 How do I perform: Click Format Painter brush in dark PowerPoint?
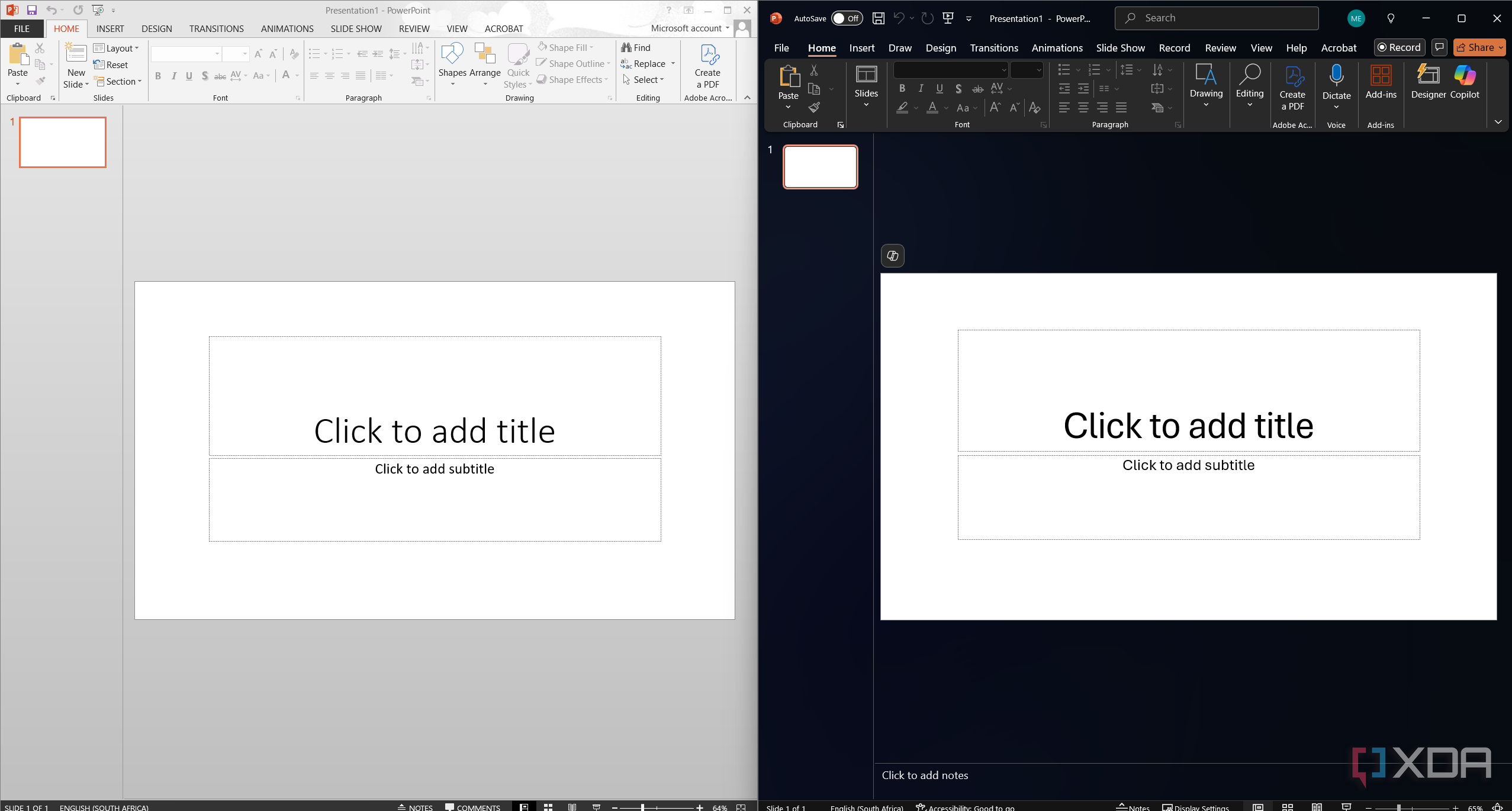click(x=814, y=107)
